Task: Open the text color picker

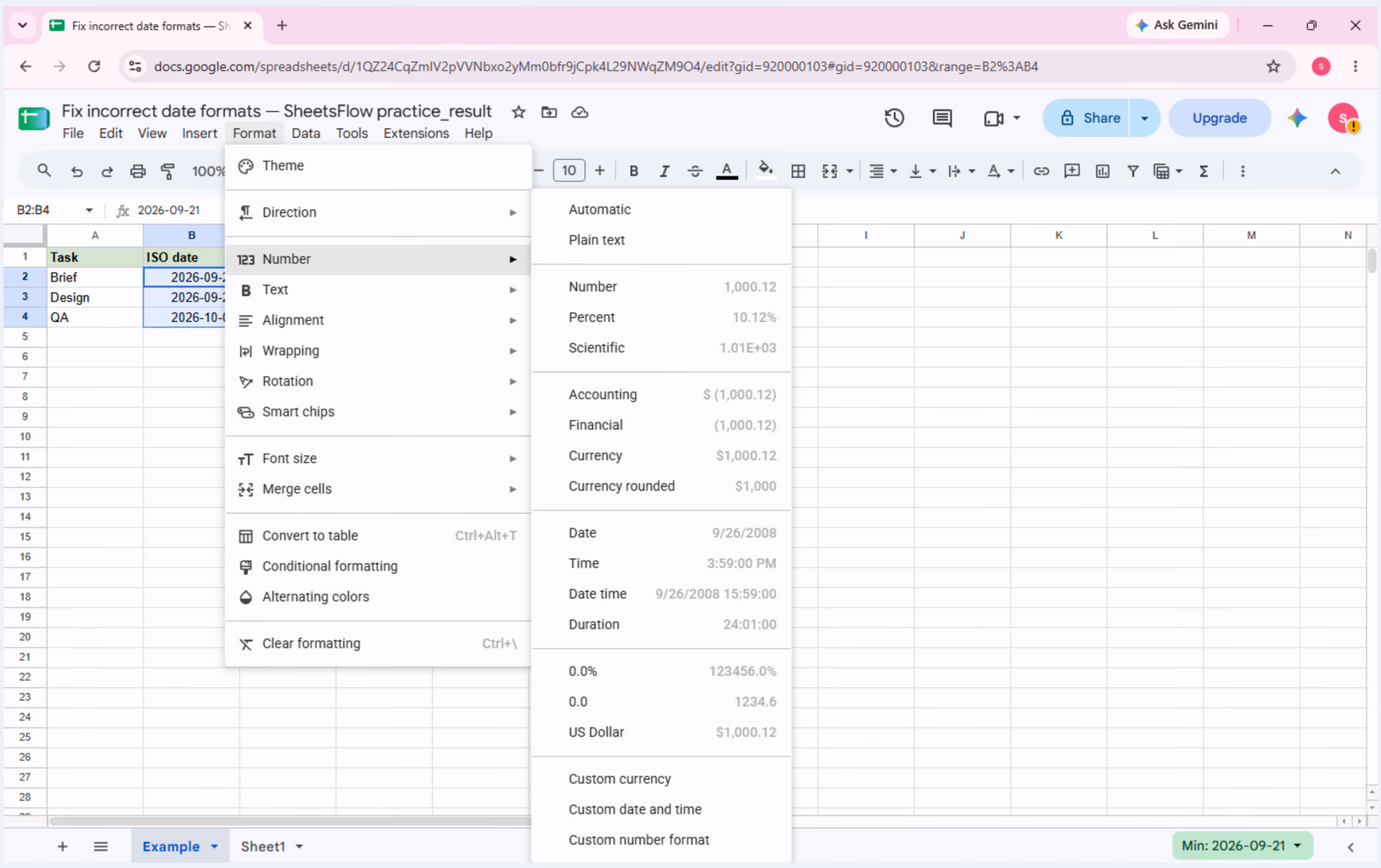Action: coord(727,171)
